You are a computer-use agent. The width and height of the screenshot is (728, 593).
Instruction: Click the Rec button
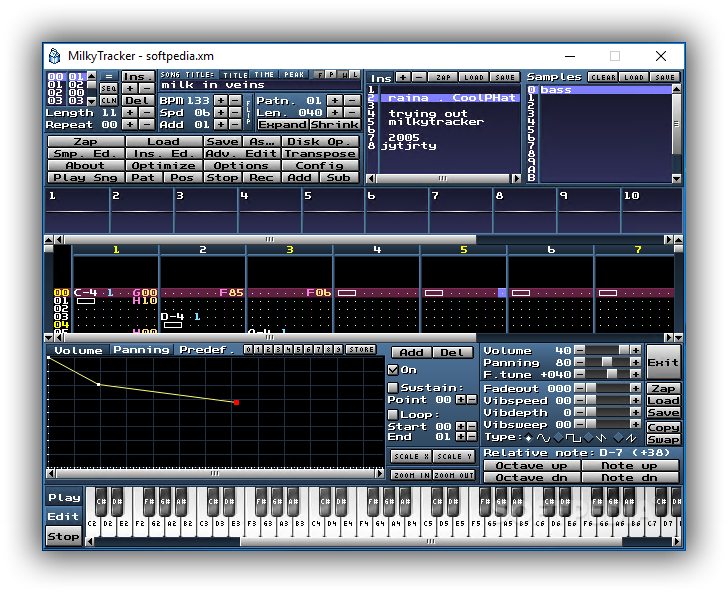click(x=261, y=177)
